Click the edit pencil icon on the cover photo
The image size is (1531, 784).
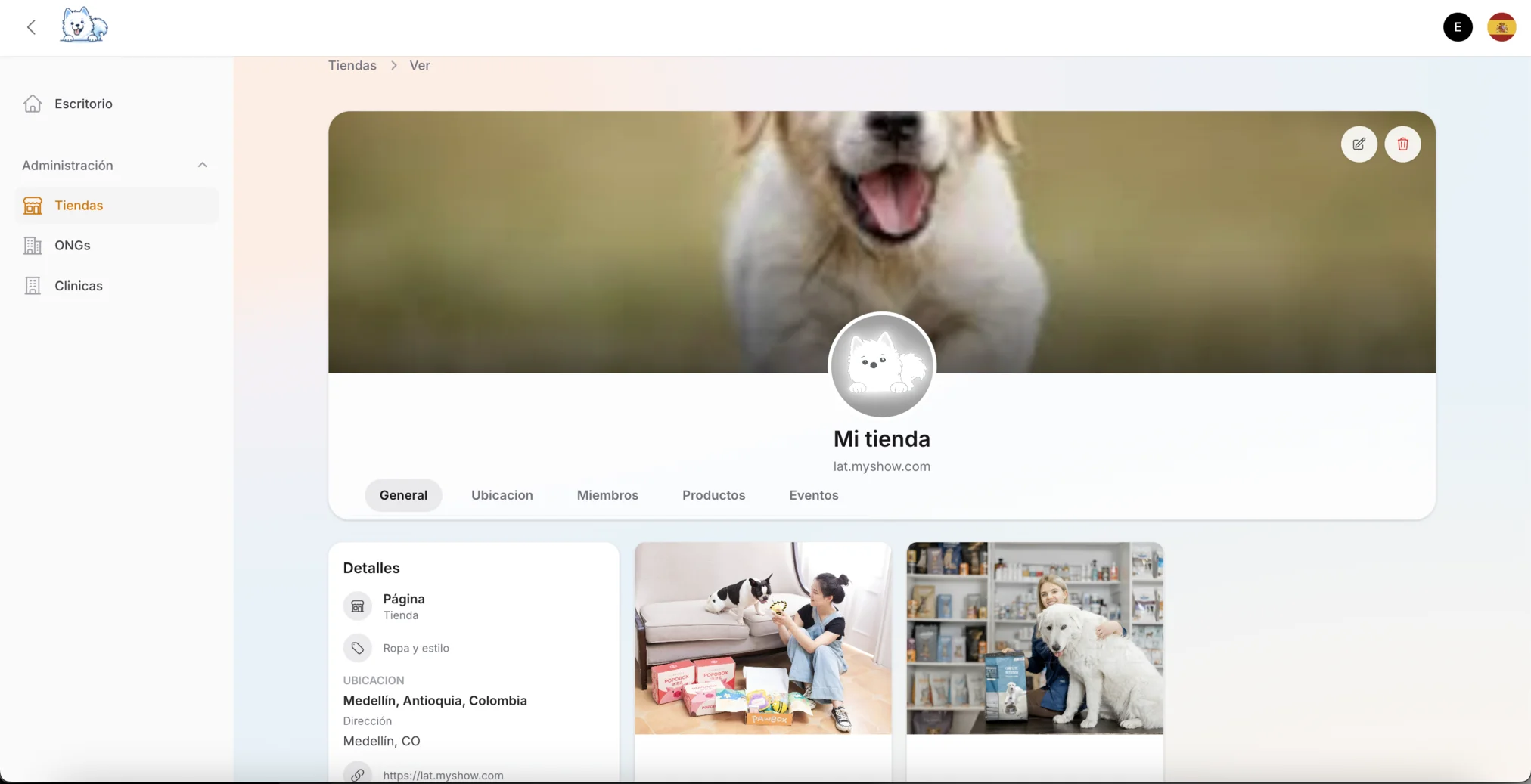point(1359,144)
